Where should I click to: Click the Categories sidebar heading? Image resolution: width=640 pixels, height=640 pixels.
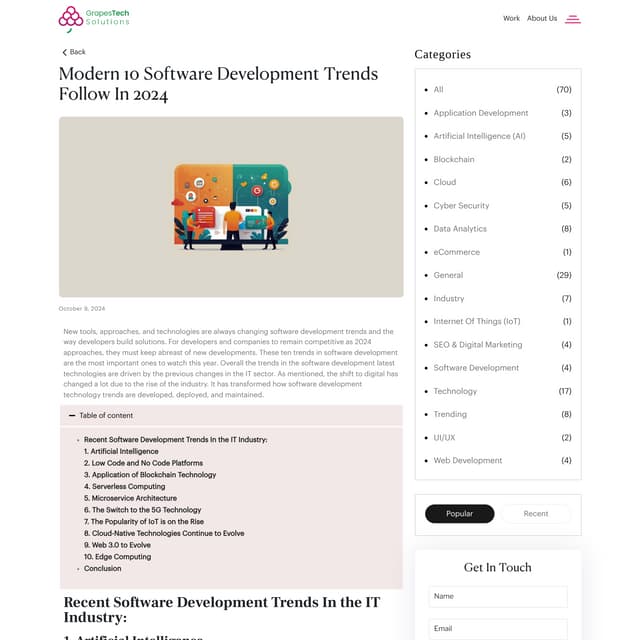tap(442, 55)
